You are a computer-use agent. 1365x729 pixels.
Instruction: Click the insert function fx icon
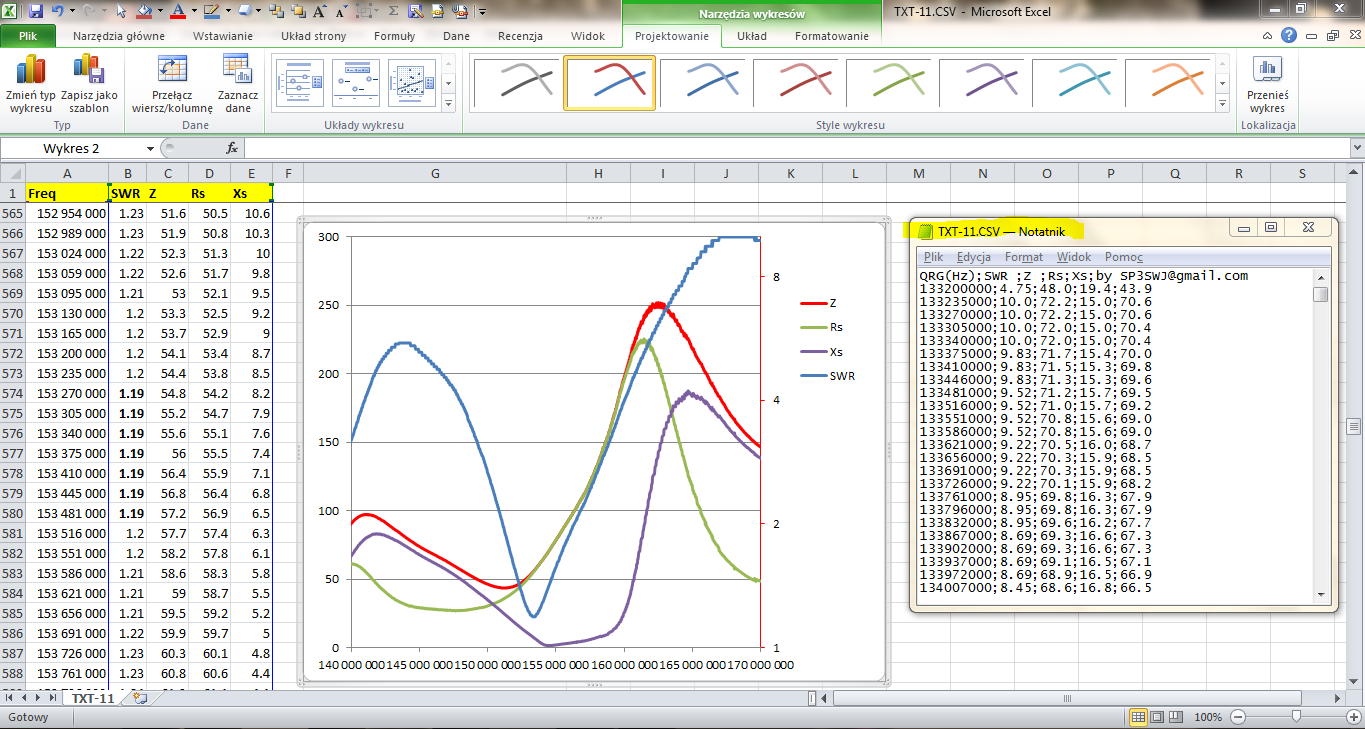tap(232, 148)
